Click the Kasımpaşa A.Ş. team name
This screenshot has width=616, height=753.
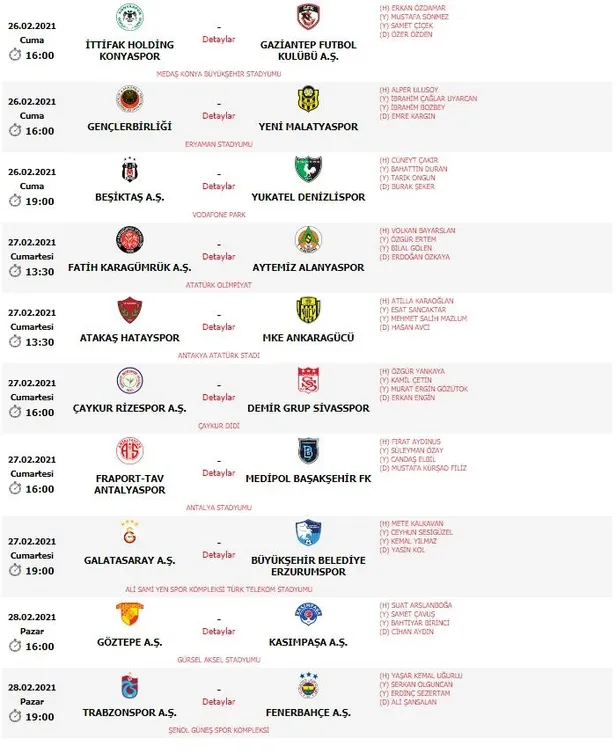pos(308,641)
